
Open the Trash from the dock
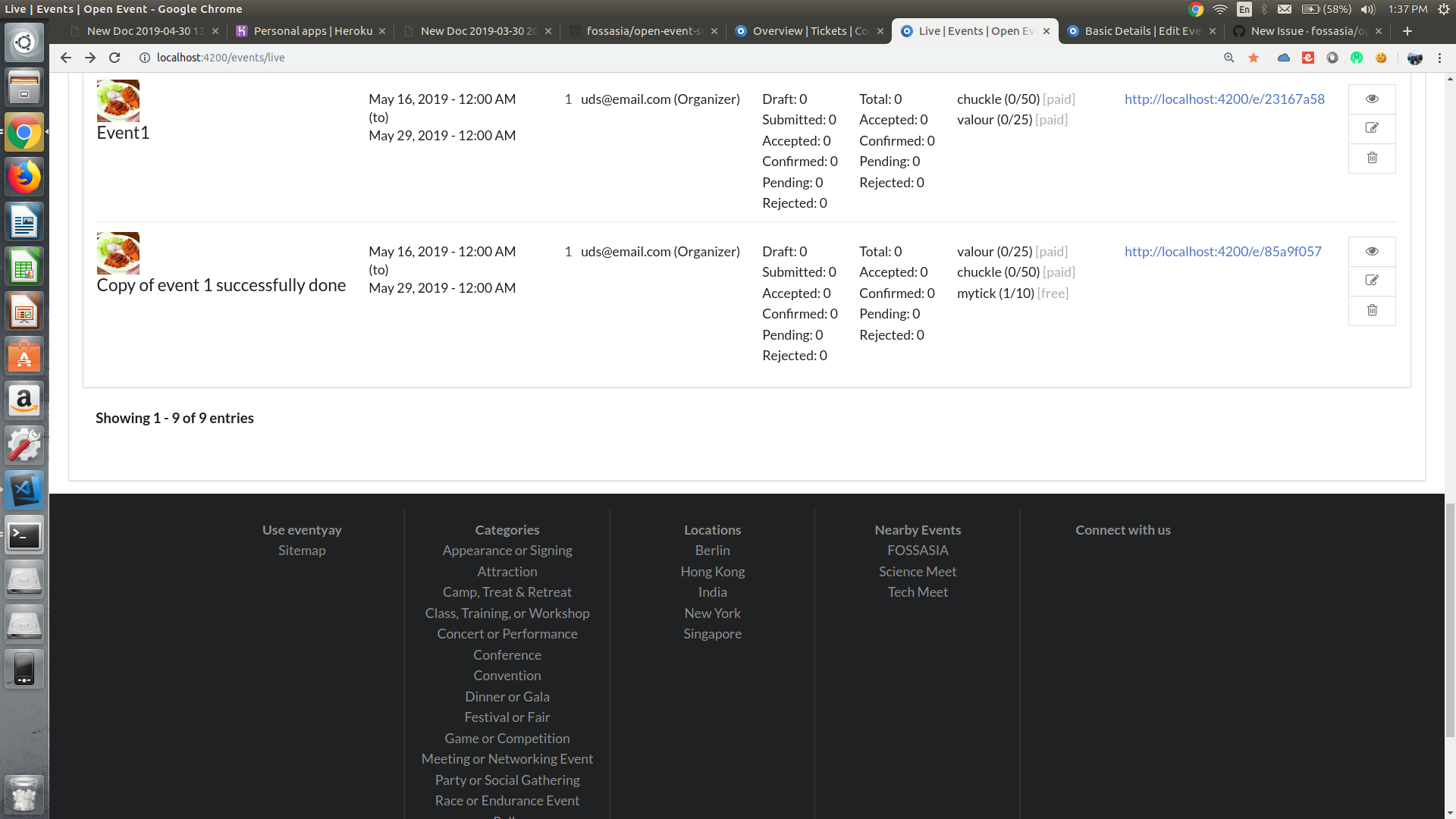click(24, 794)
